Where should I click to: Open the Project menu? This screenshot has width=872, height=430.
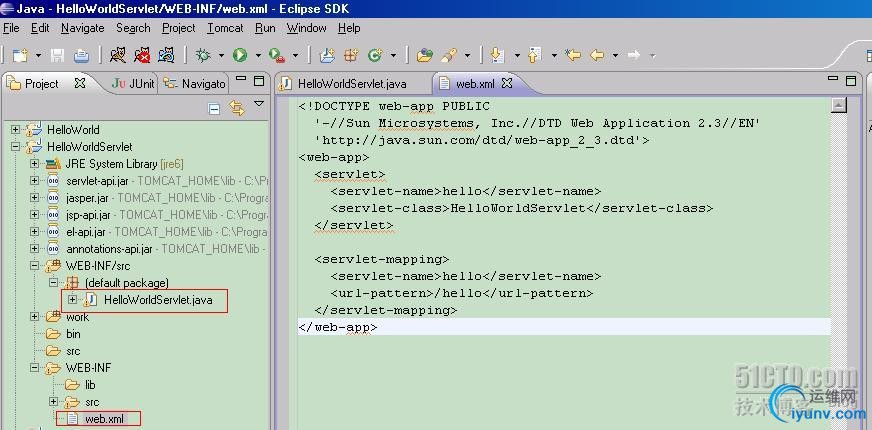tap(179, 28)
